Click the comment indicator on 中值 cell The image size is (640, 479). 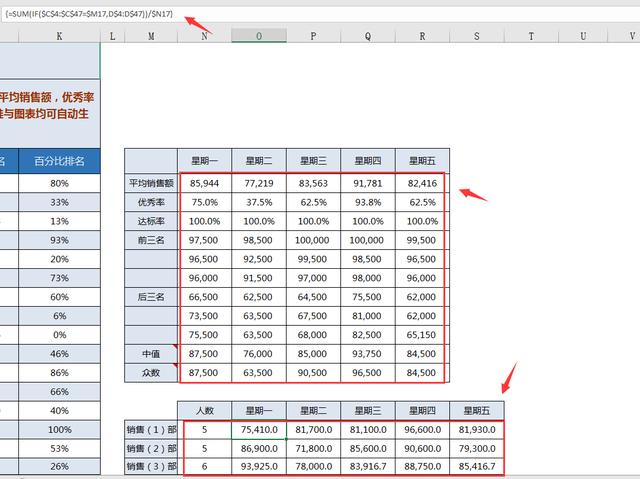(x=176, y=347)
